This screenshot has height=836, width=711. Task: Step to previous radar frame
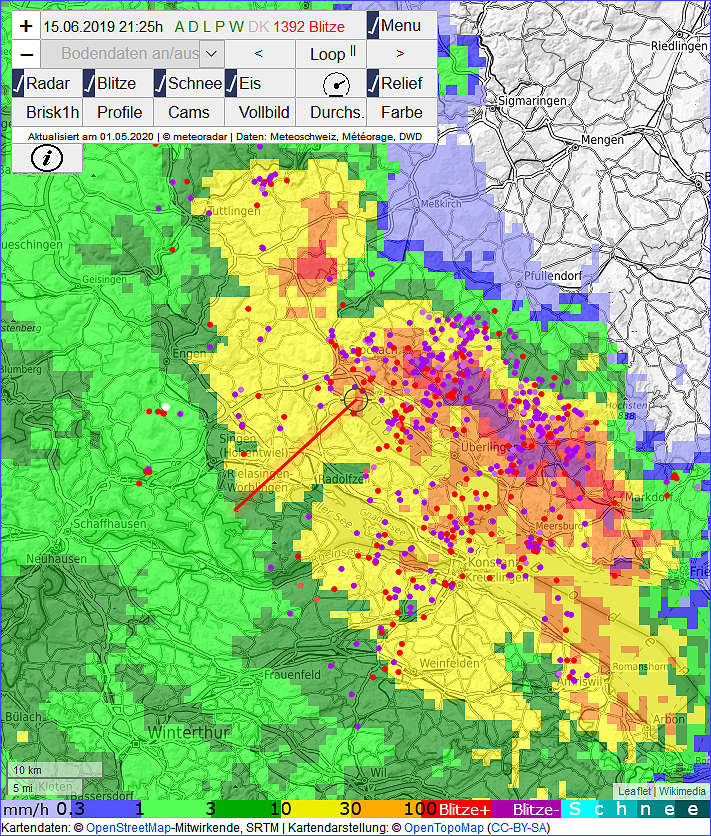[259, 54]
